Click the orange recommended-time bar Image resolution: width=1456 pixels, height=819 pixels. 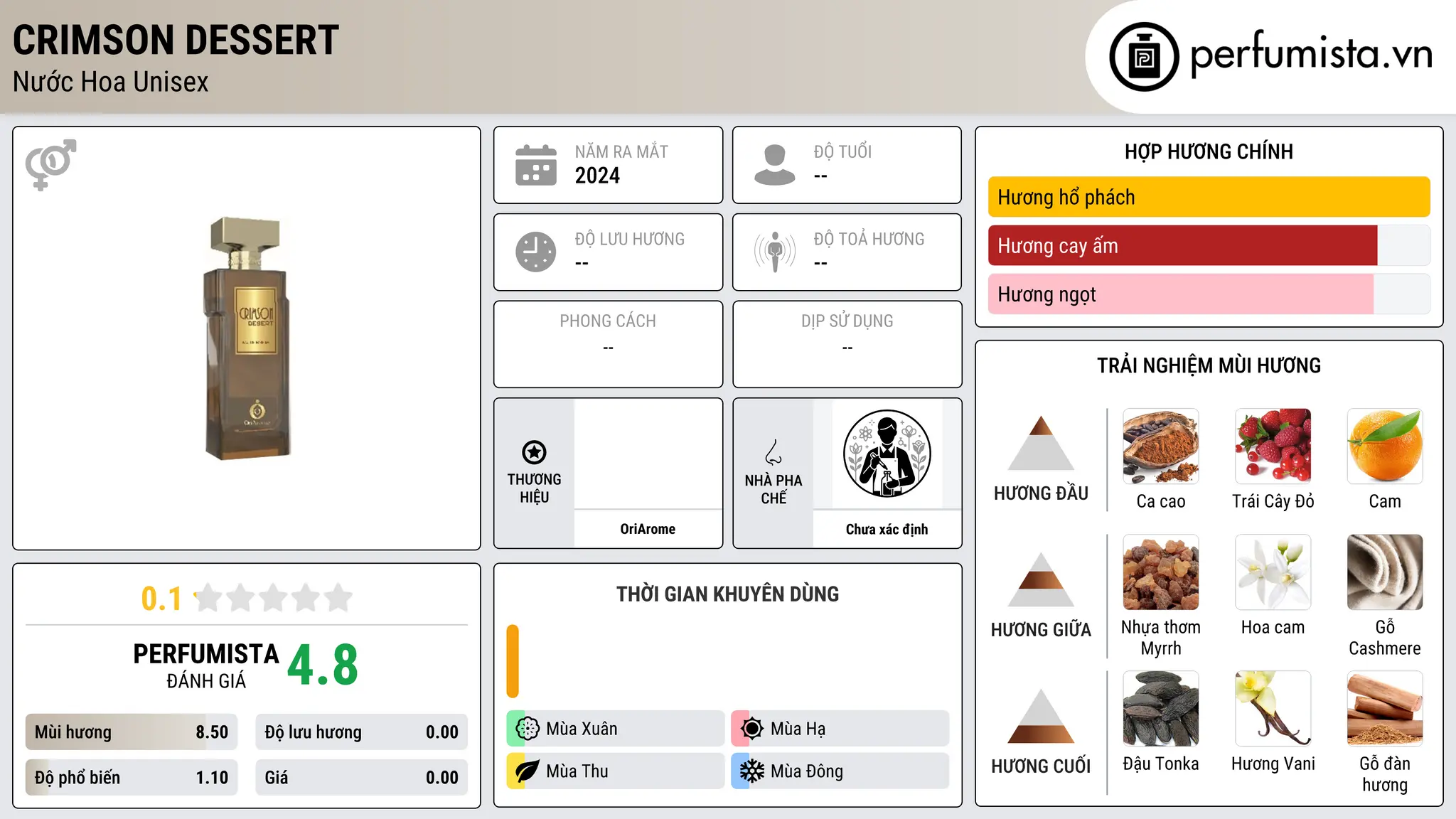[x=513, y=661]
